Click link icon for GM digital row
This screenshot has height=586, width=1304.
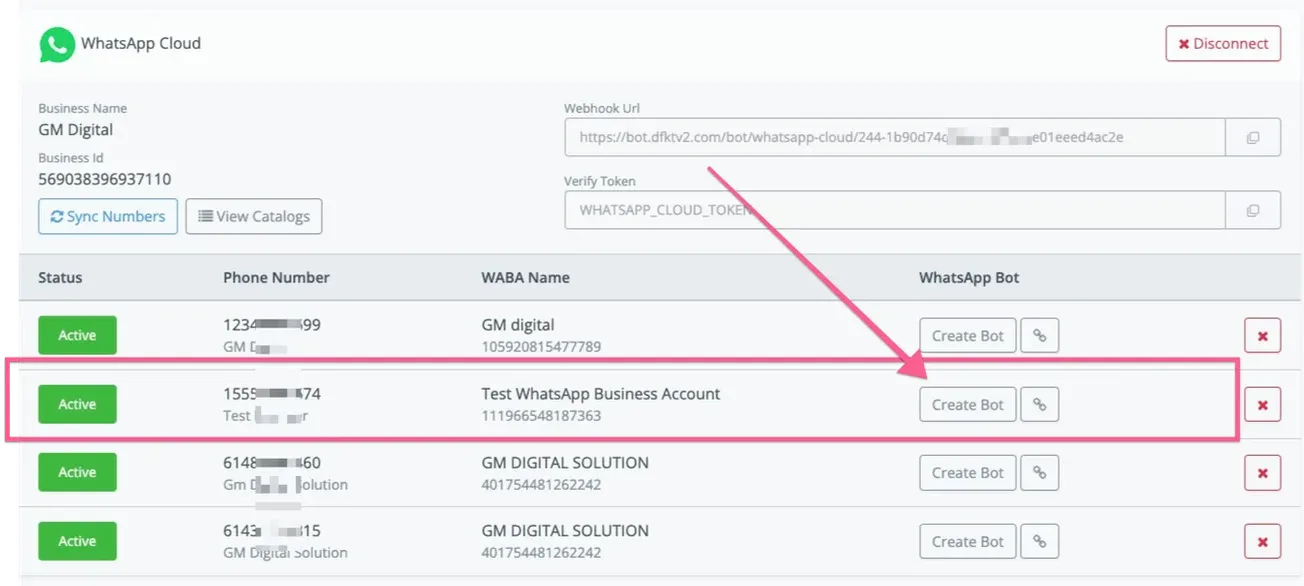(x=1040, y=336)
